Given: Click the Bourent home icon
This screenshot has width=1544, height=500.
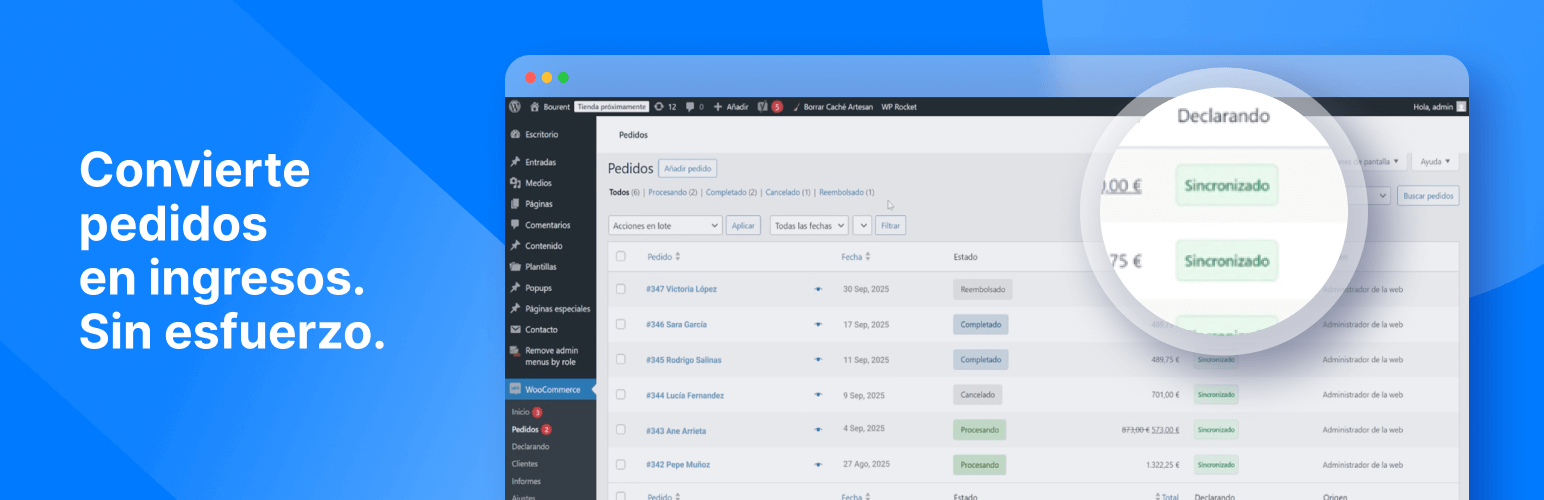Looking at the screenshot, I should [535, 106].
